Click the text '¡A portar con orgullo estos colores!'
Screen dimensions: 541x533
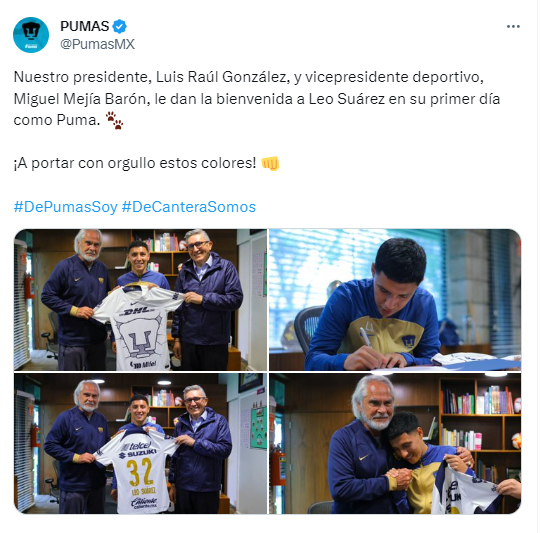coord(135,163)
